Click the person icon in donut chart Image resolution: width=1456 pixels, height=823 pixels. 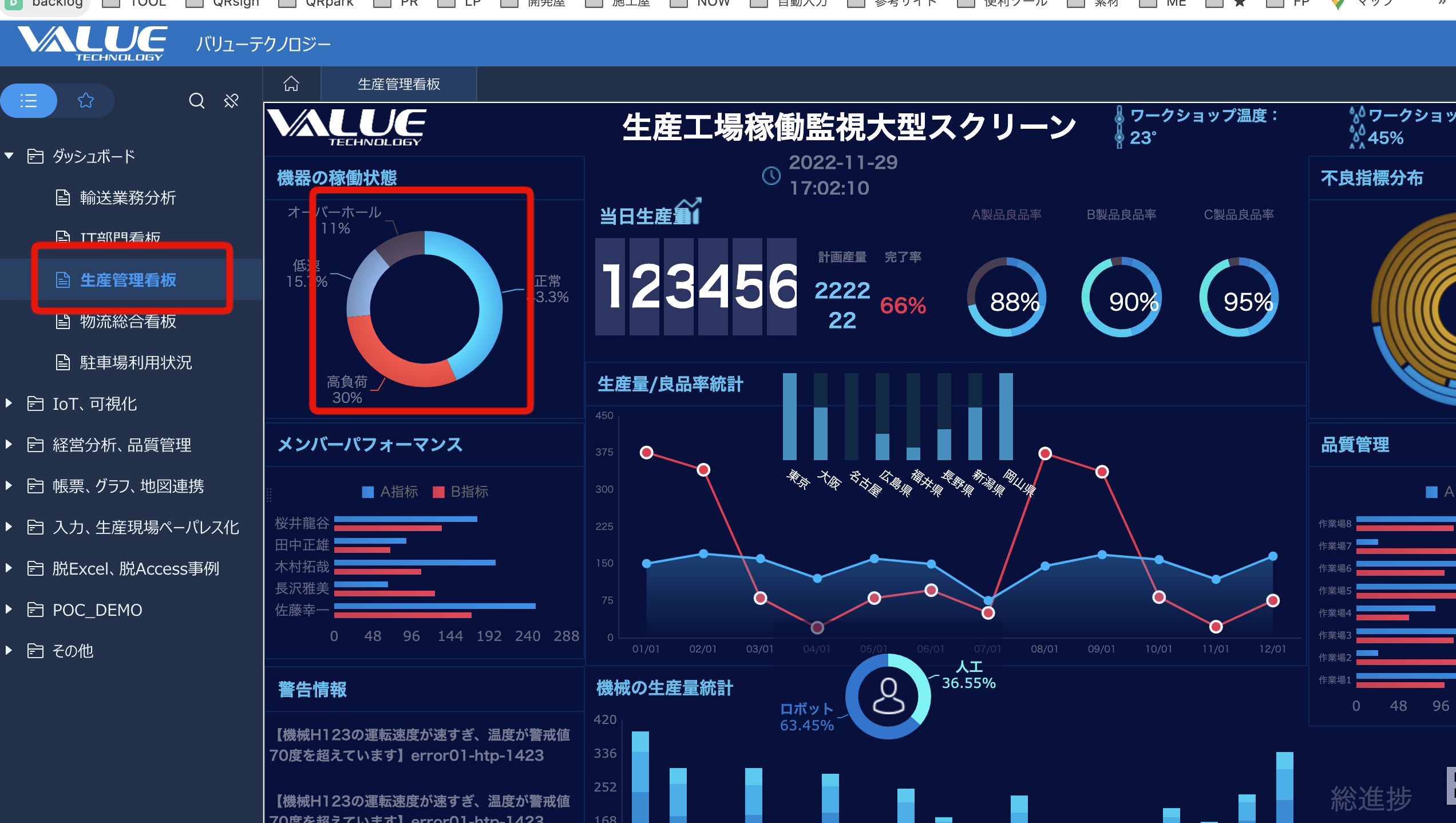point(888,695)
